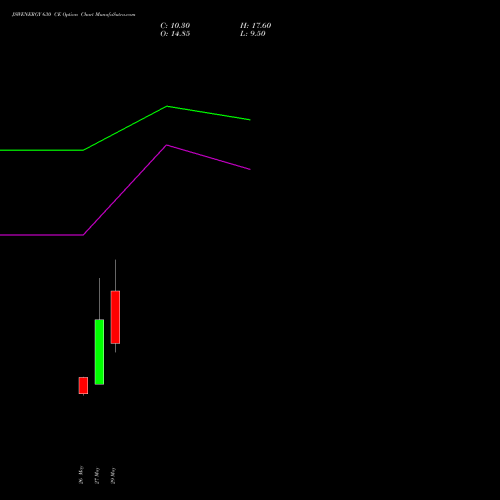Screen dimensions: 500x500
Task: Click the purple indicator line's peak
Action: coord(167,145)
